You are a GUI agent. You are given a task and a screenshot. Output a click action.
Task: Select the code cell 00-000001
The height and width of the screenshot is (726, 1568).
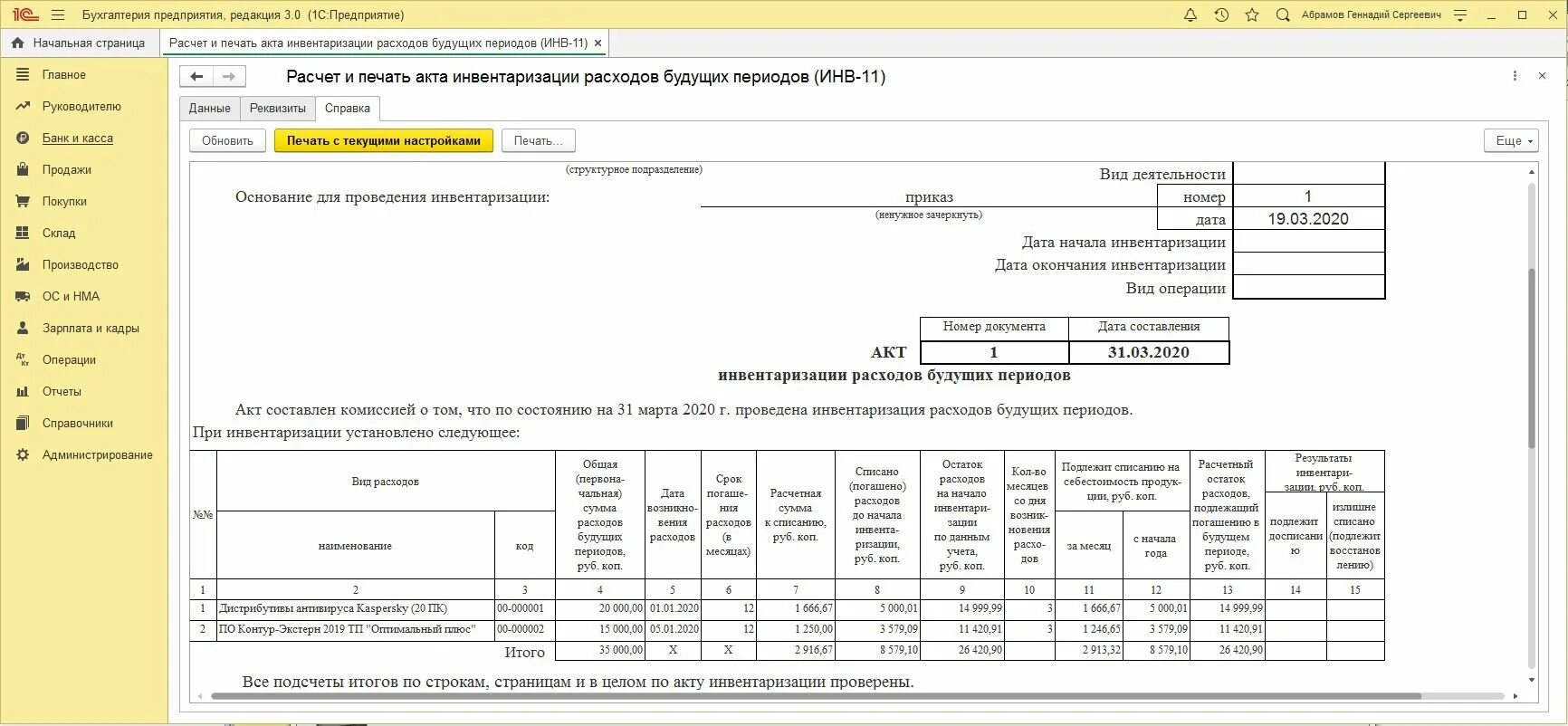point(524,609)
